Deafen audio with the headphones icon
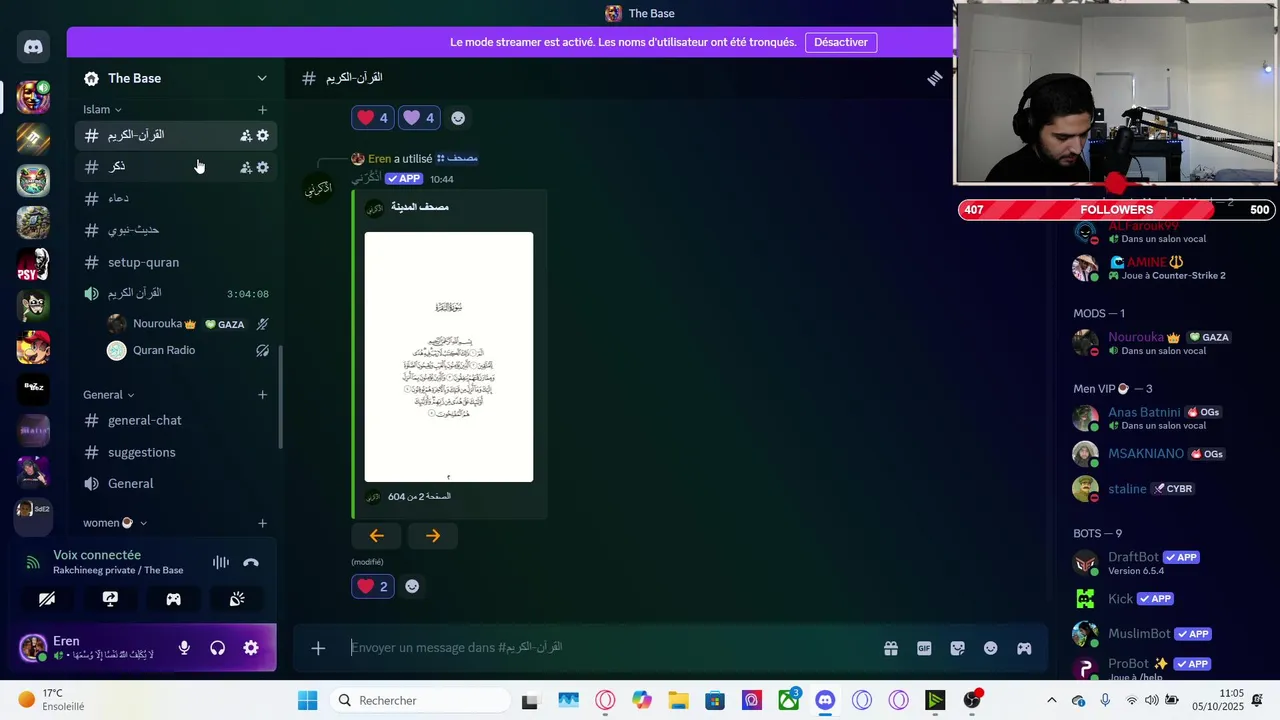 pyautogui.click(x=217, y=648)
